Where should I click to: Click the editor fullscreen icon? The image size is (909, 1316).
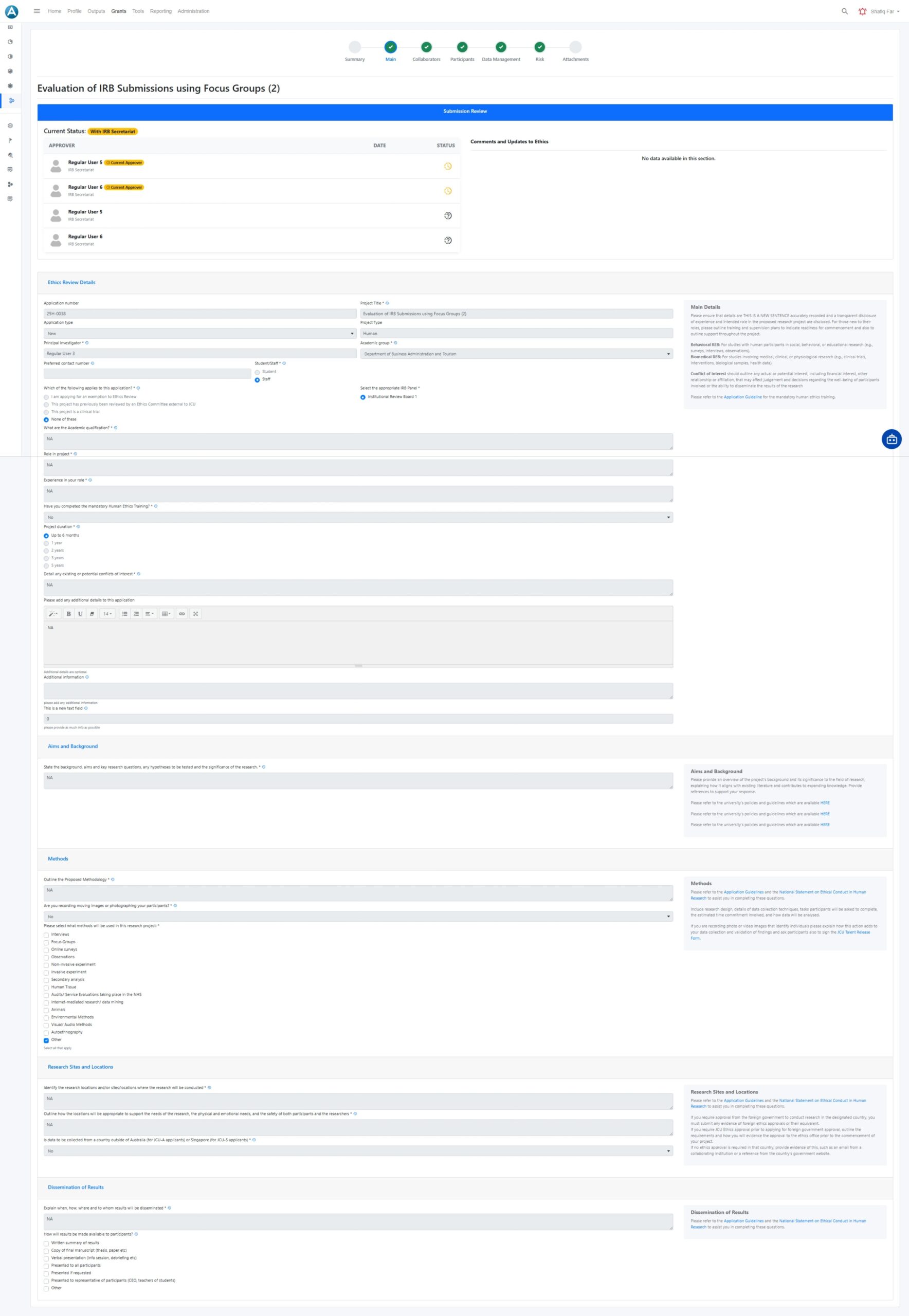point(195,613)
